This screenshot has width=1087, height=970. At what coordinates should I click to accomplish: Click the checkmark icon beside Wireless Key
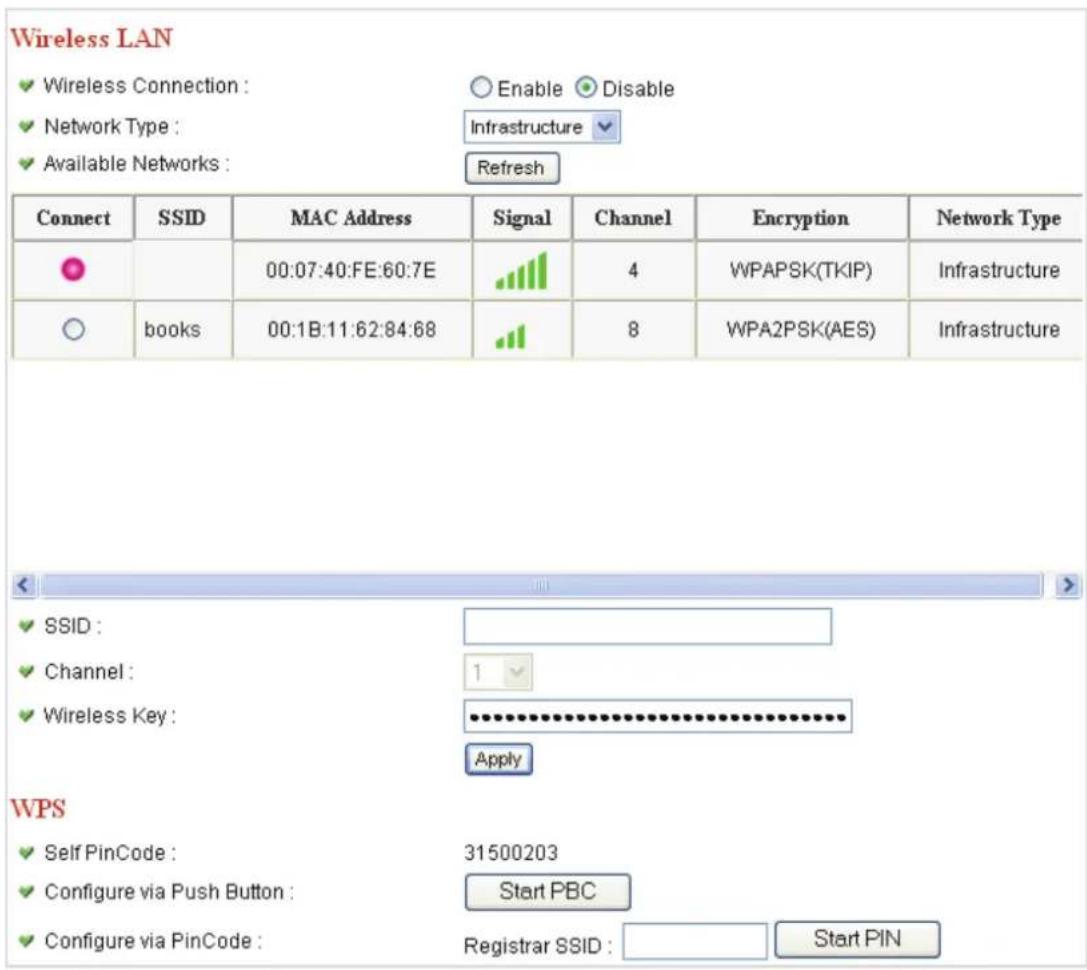point(26,716)
